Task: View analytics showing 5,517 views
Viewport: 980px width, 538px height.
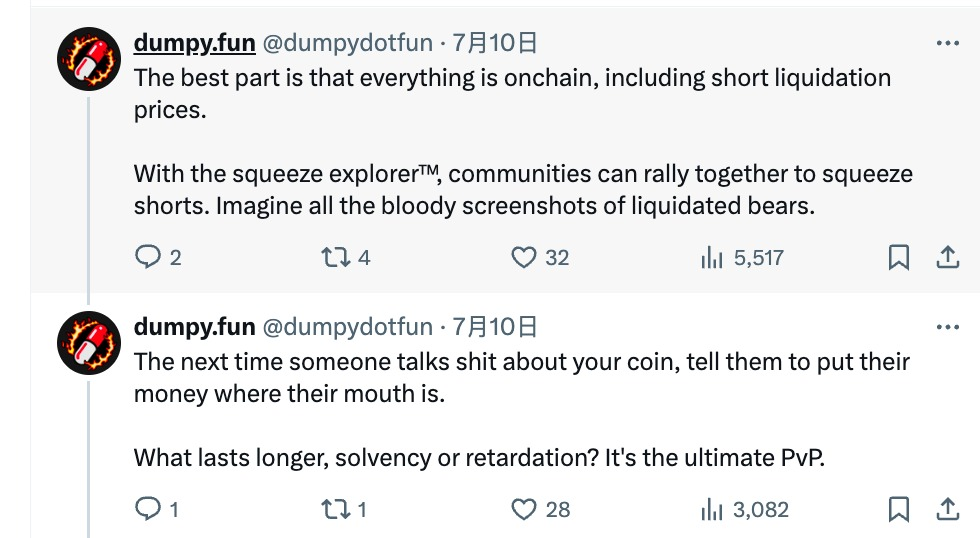Action: [712, 258]
